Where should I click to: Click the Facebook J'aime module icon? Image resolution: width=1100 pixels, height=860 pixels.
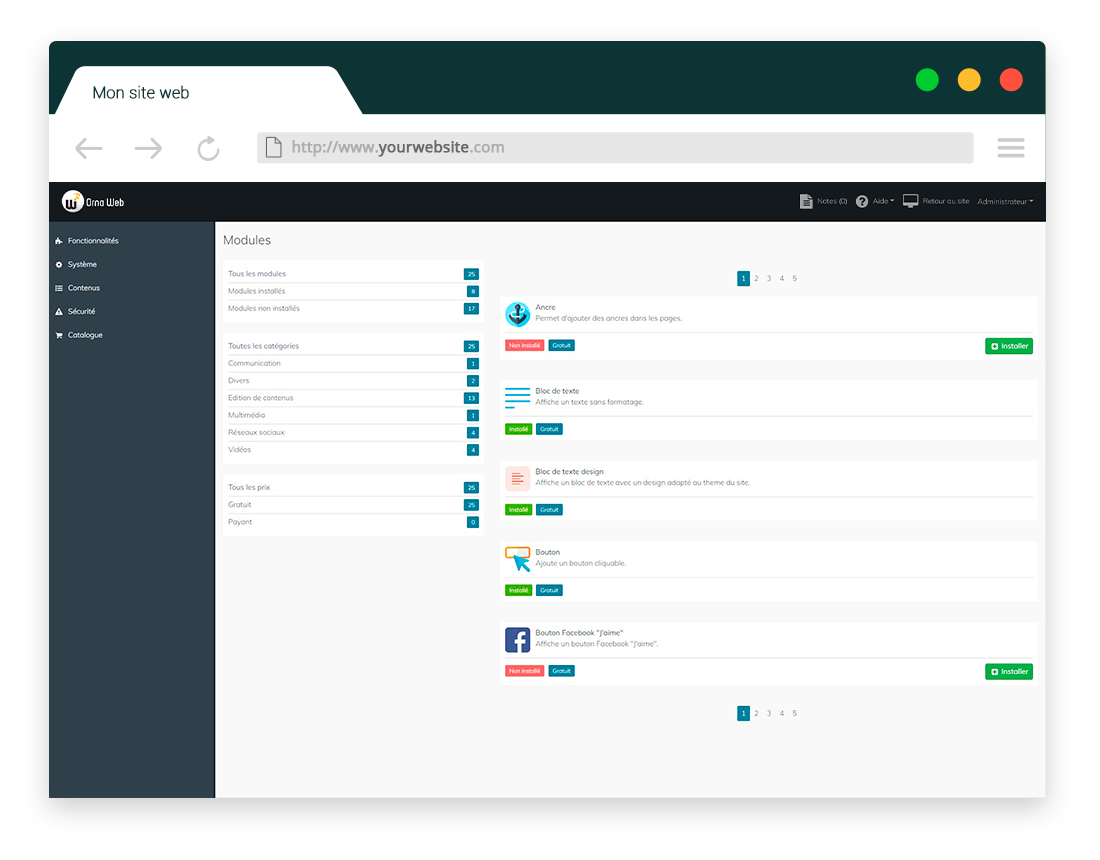click(x=518, y=640)
